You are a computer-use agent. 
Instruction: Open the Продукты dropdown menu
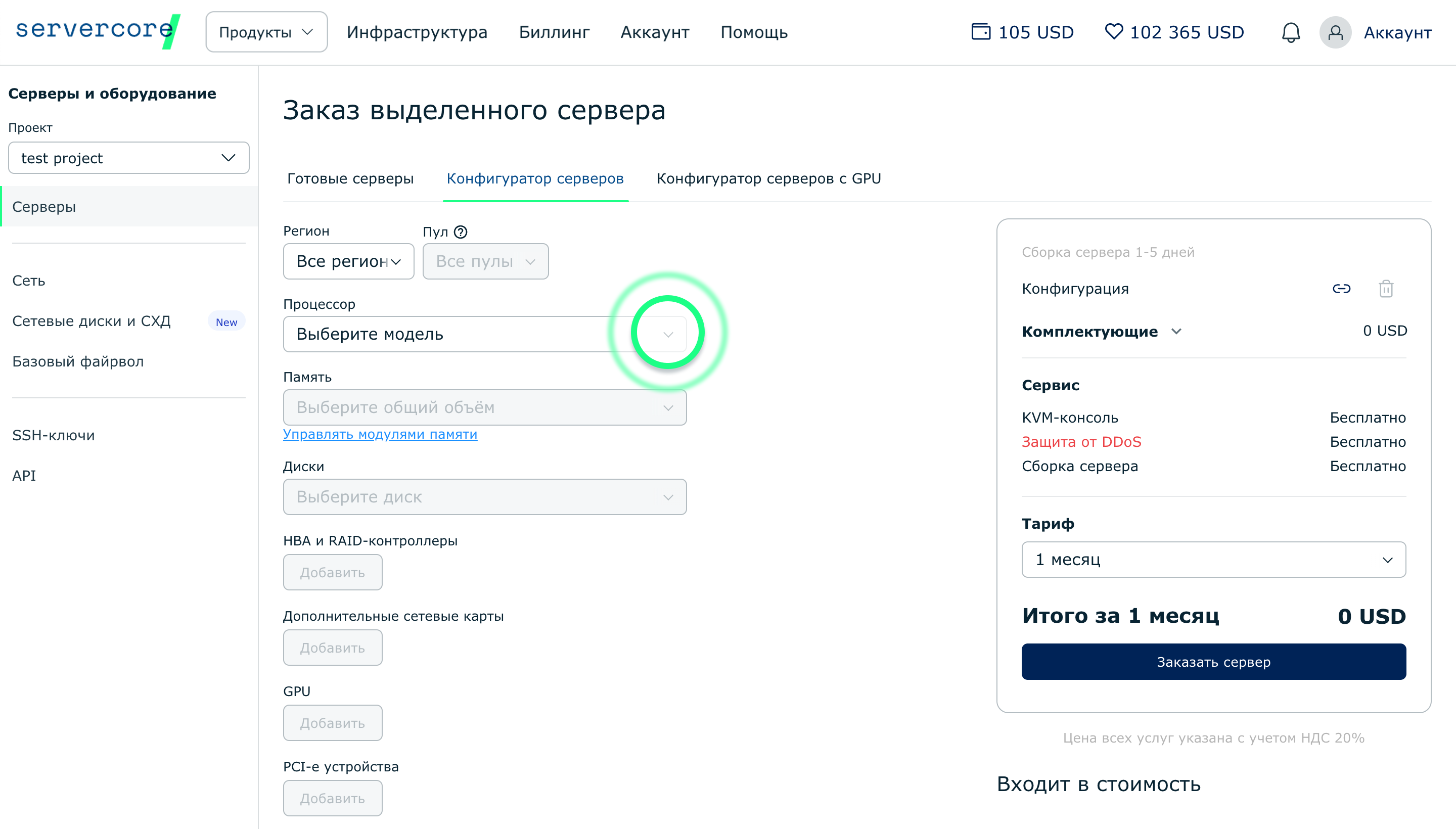point(266,32)
